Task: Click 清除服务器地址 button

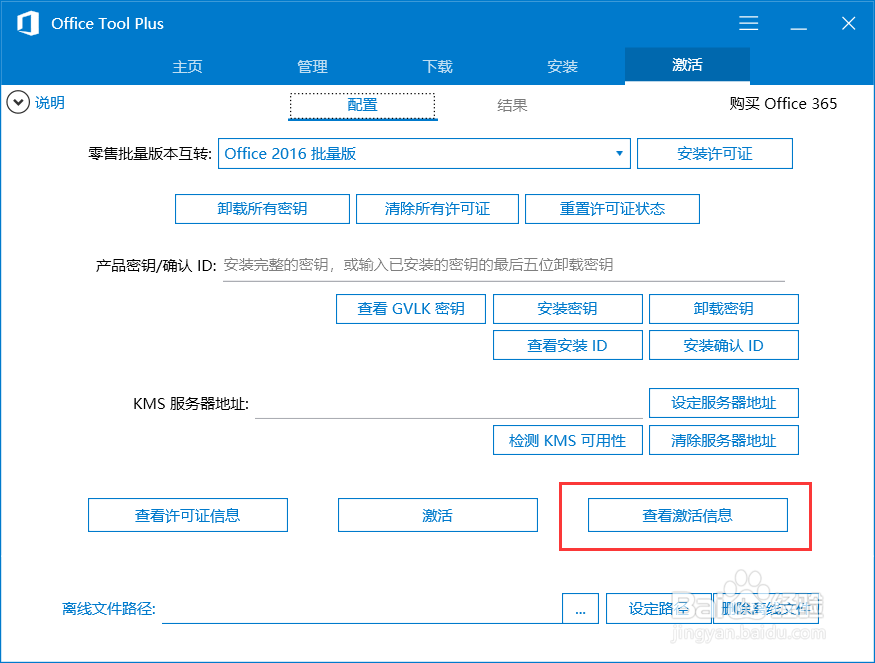Action: click(724, 440)
